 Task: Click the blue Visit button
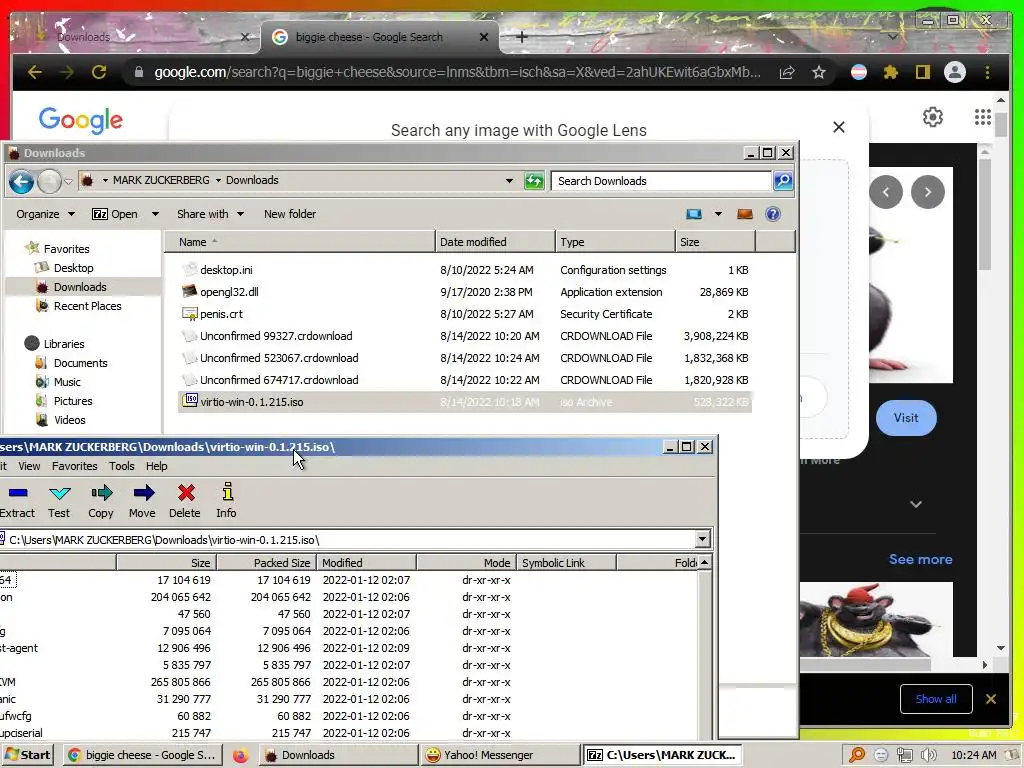click(x=906, y=418)
